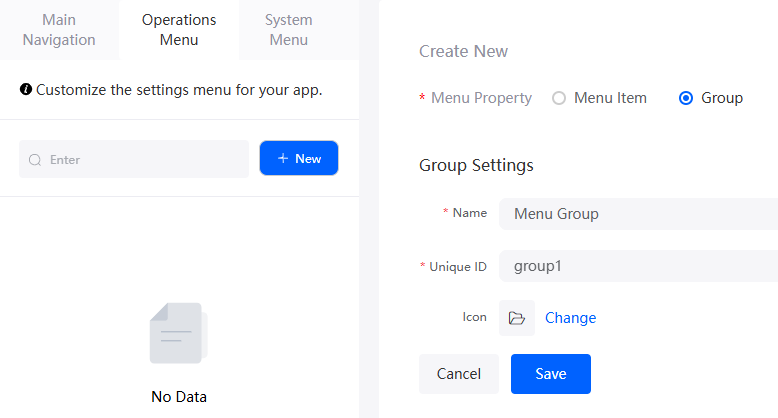The height and width of the screenshot is (418, 778).
Task: Click the folder icon next to Icon
Action: (x=517, y=318)
